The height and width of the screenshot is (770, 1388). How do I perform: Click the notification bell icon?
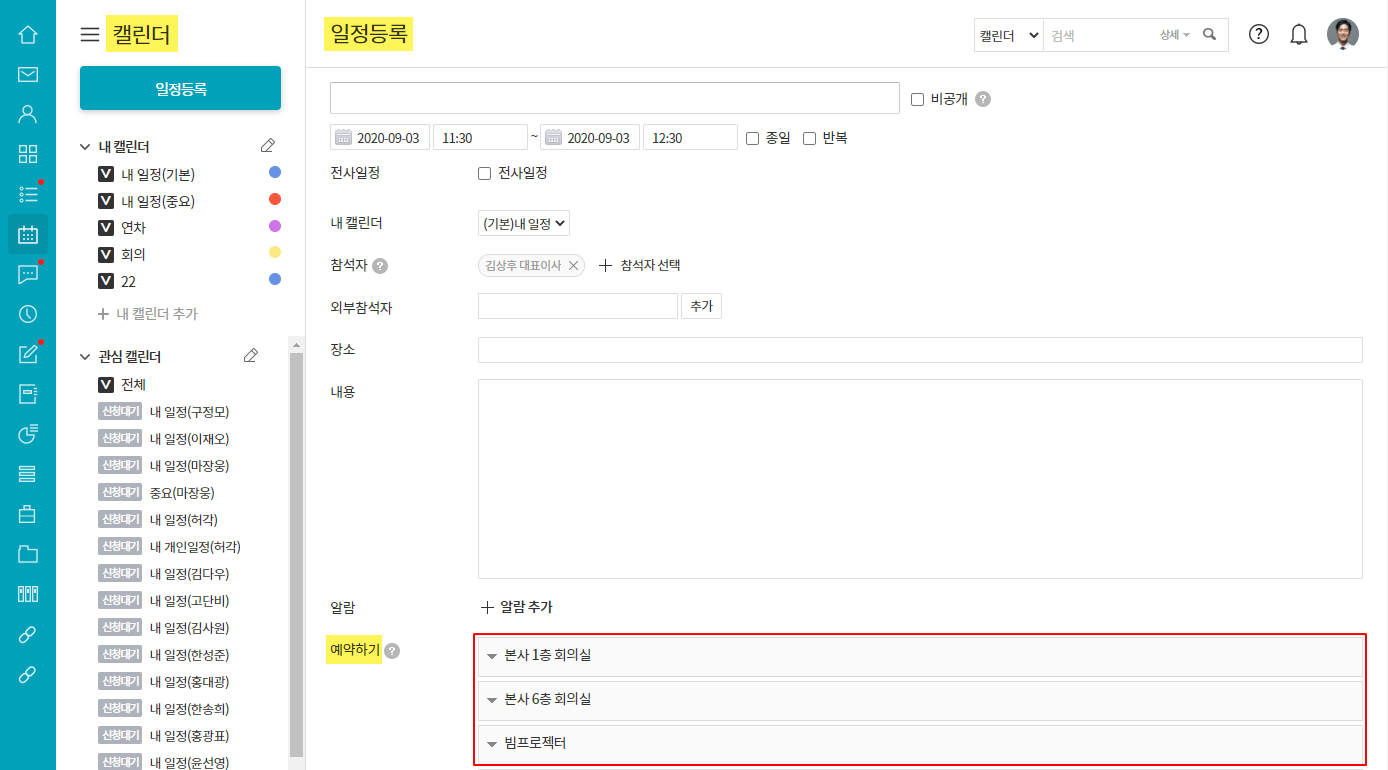(1299, 35)
